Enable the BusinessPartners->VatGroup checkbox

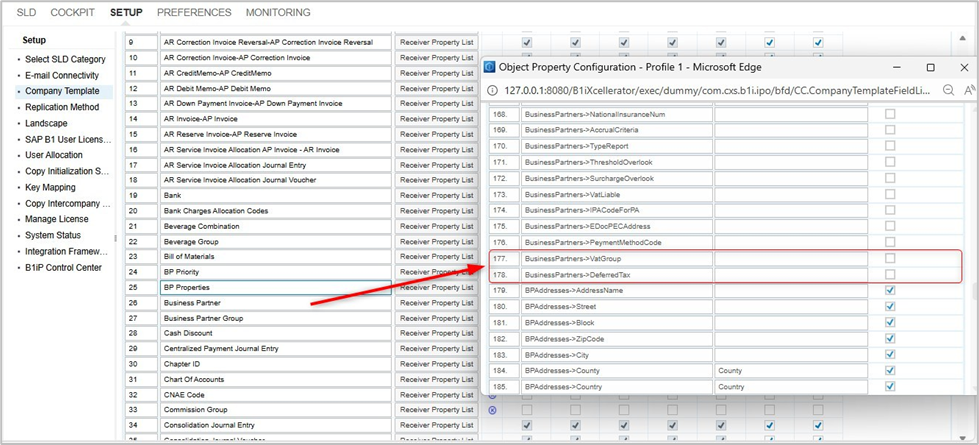[890, 259]
